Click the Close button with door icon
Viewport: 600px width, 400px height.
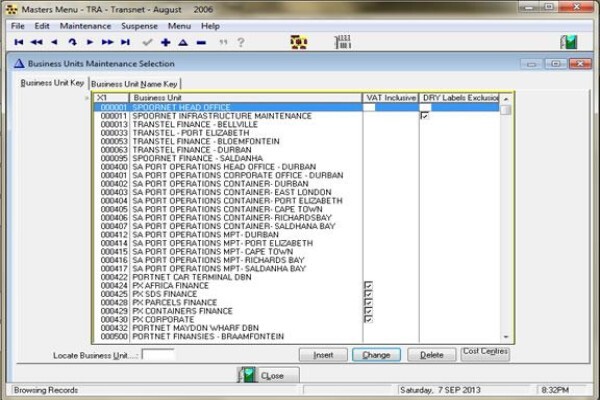coord(268,375)
